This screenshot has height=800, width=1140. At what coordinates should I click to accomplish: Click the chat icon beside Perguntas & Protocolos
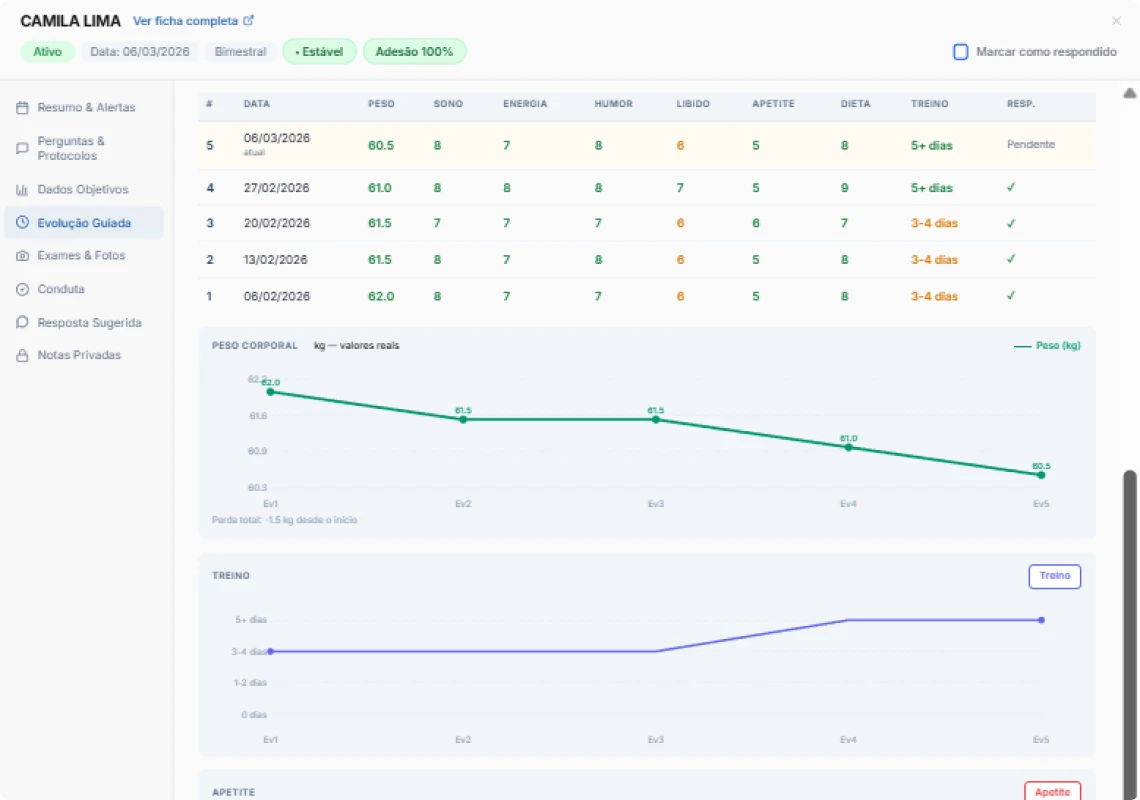[22, 148]
